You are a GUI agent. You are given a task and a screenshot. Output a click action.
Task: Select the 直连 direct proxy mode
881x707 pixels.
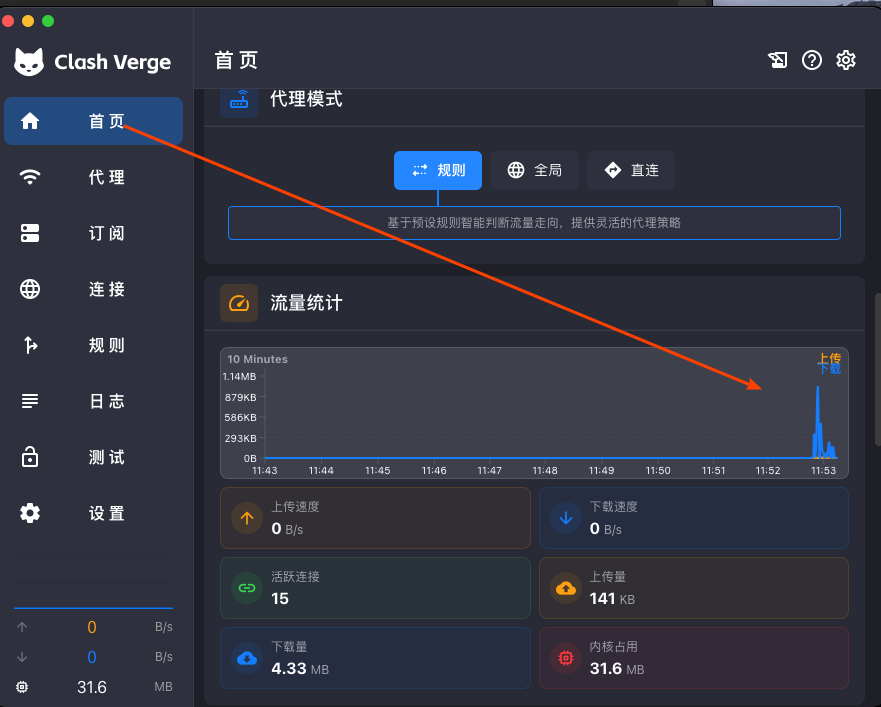(x=631, y=170)
